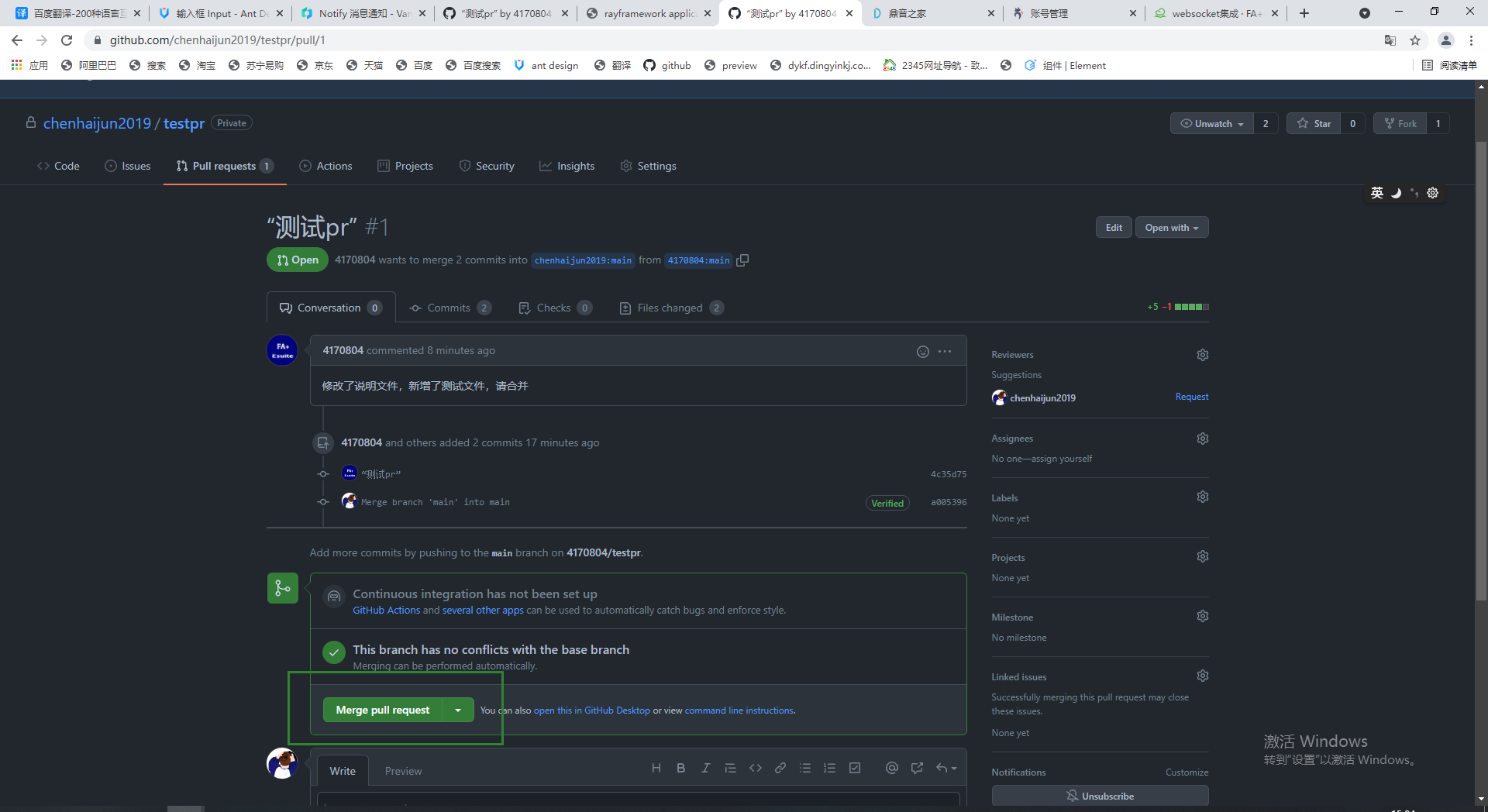The width and height of the screenshot is (1488, 812).
Task: Reload the browser page
Action: coord(67,40)
